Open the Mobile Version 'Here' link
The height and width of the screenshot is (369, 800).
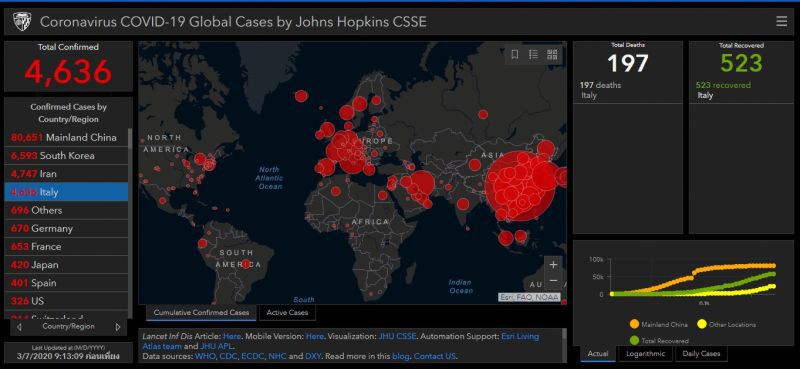point(314,336)
